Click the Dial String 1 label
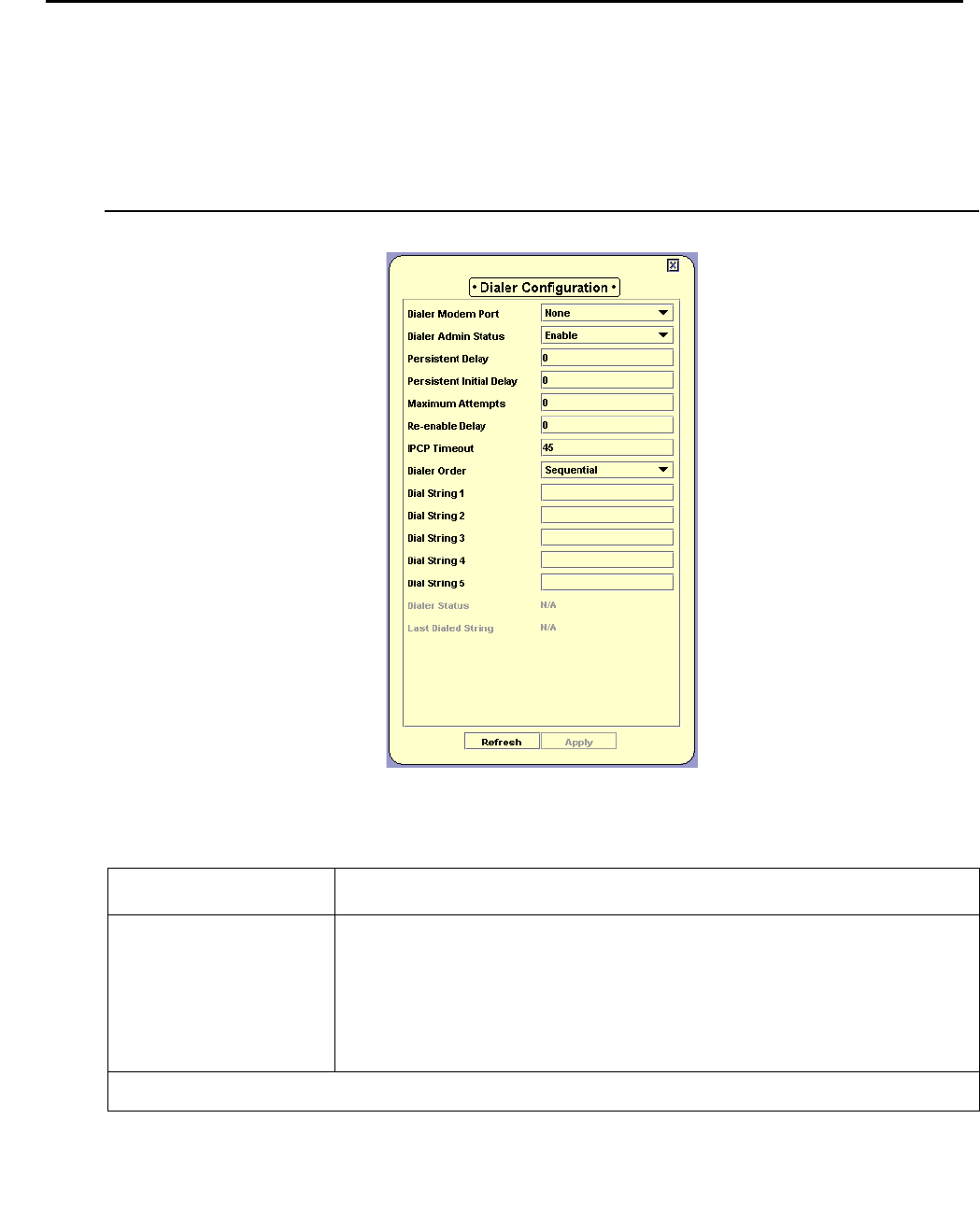 pos(435,493)
